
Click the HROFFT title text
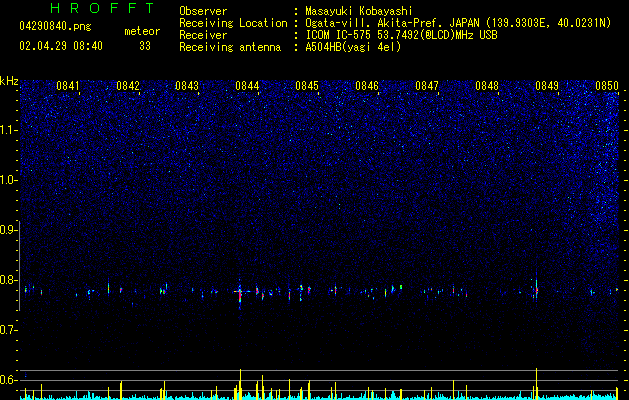click(103, 8)
